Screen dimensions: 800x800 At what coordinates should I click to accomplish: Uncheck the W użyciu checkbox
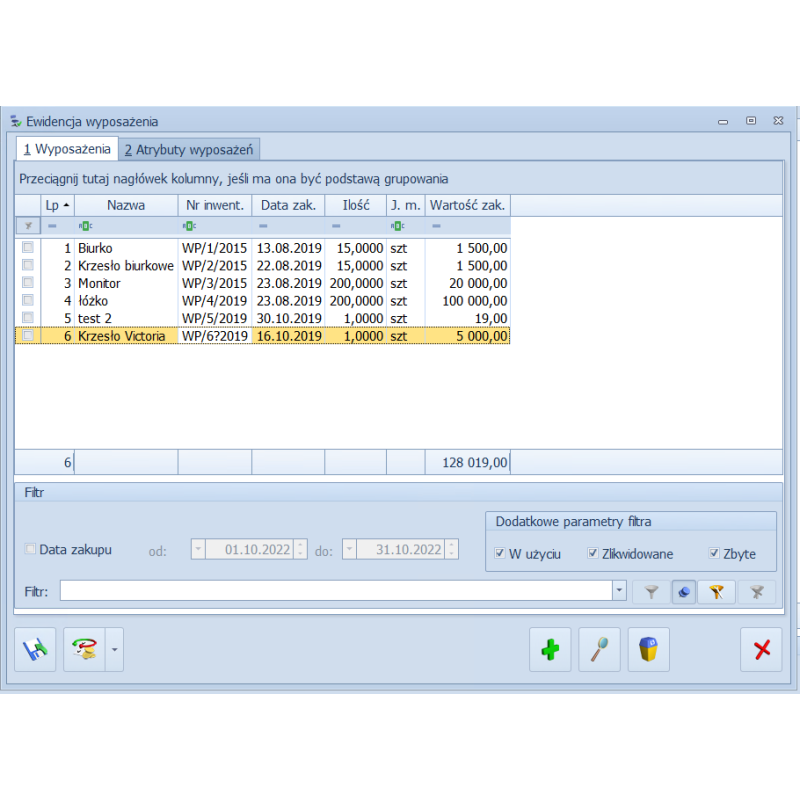click(500, 554)
